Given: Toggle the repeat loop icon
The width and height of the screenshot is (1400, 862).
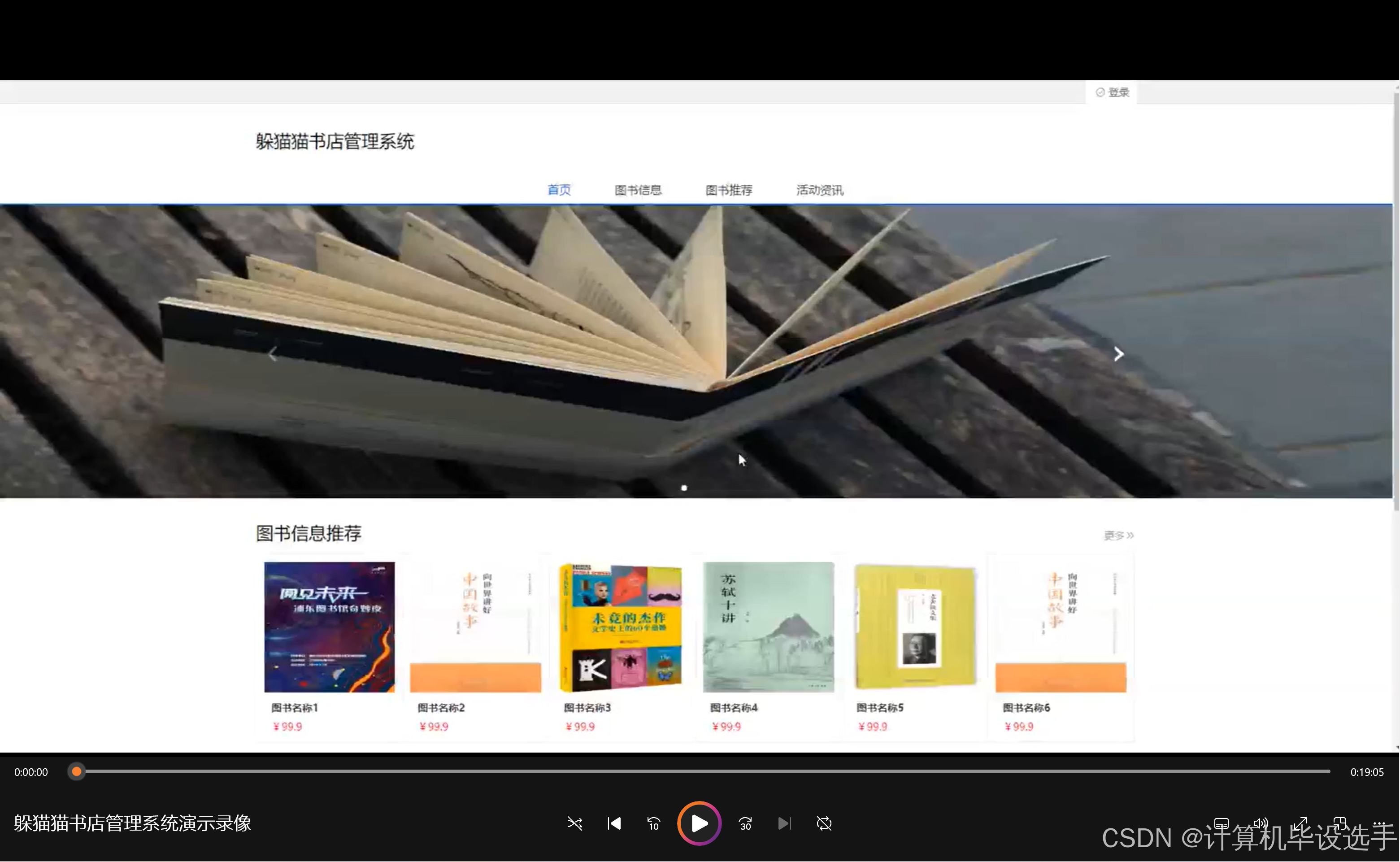Looking at the screenshot, I should click(824, 823).
